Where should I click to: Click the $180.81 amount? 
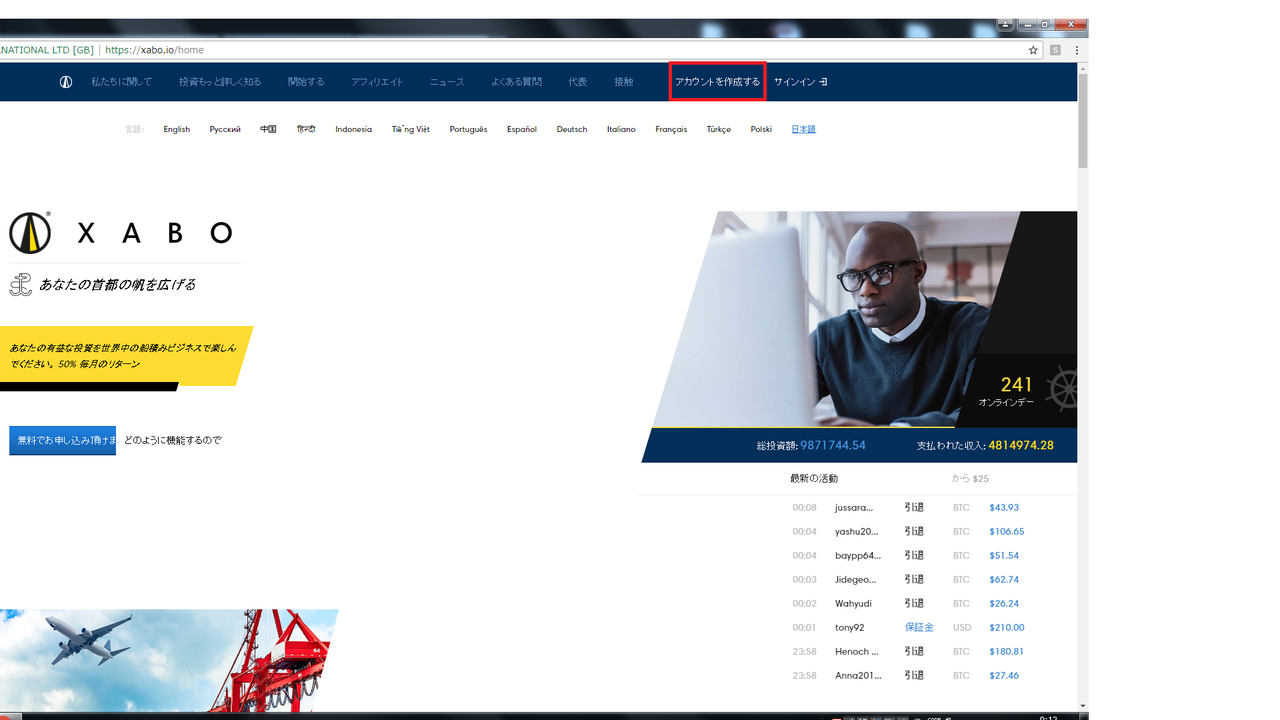click(1005, 652)
